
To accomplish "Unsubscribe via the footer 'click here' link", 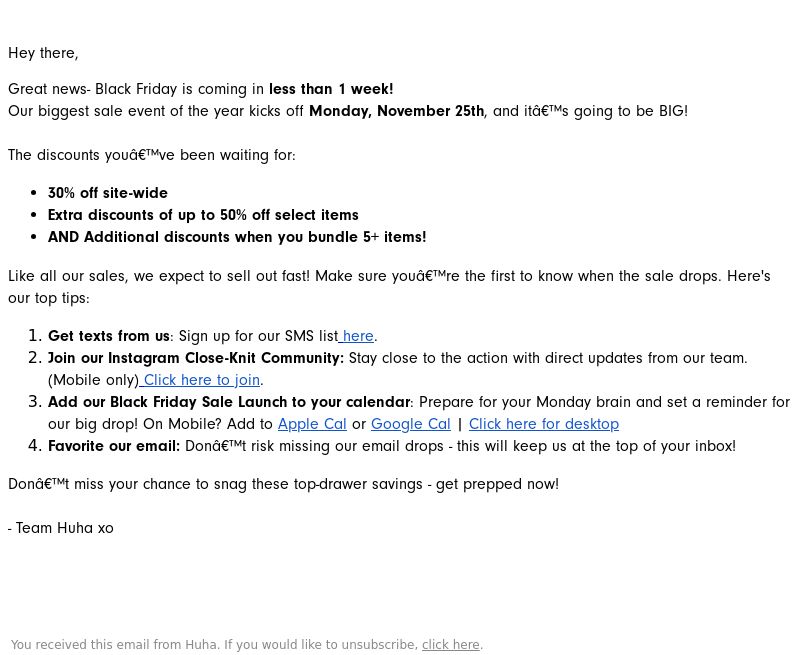I will [x=451, y=645].
